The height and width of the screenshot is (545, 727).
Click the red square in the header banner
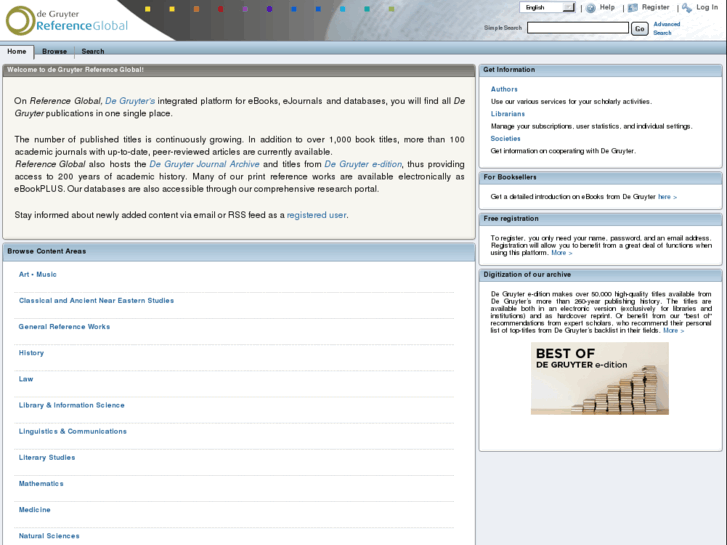(x=221, y=9)
